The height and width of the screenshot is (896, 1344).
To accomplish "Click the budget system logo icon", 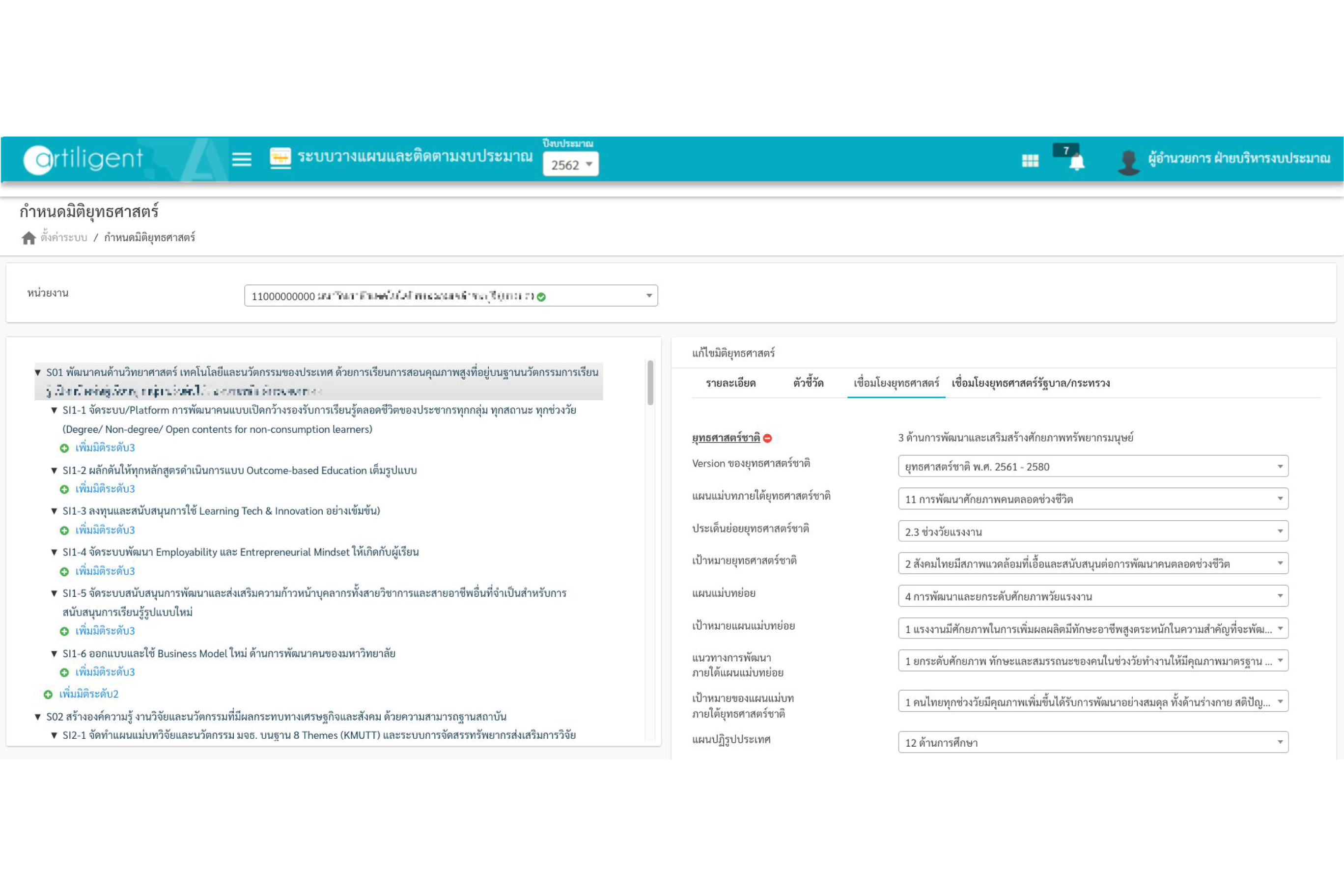I will pyautogui.click(x=280, y=158).
